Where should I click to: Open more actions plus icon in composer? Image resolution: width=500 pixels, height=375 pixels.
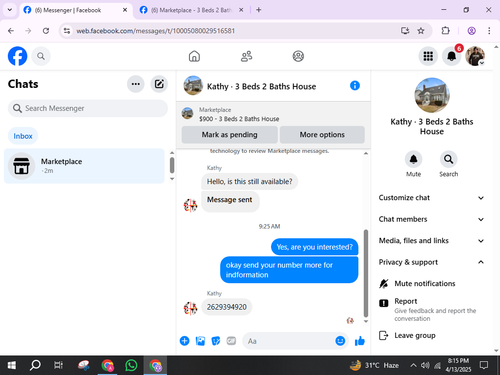point(185,341)
